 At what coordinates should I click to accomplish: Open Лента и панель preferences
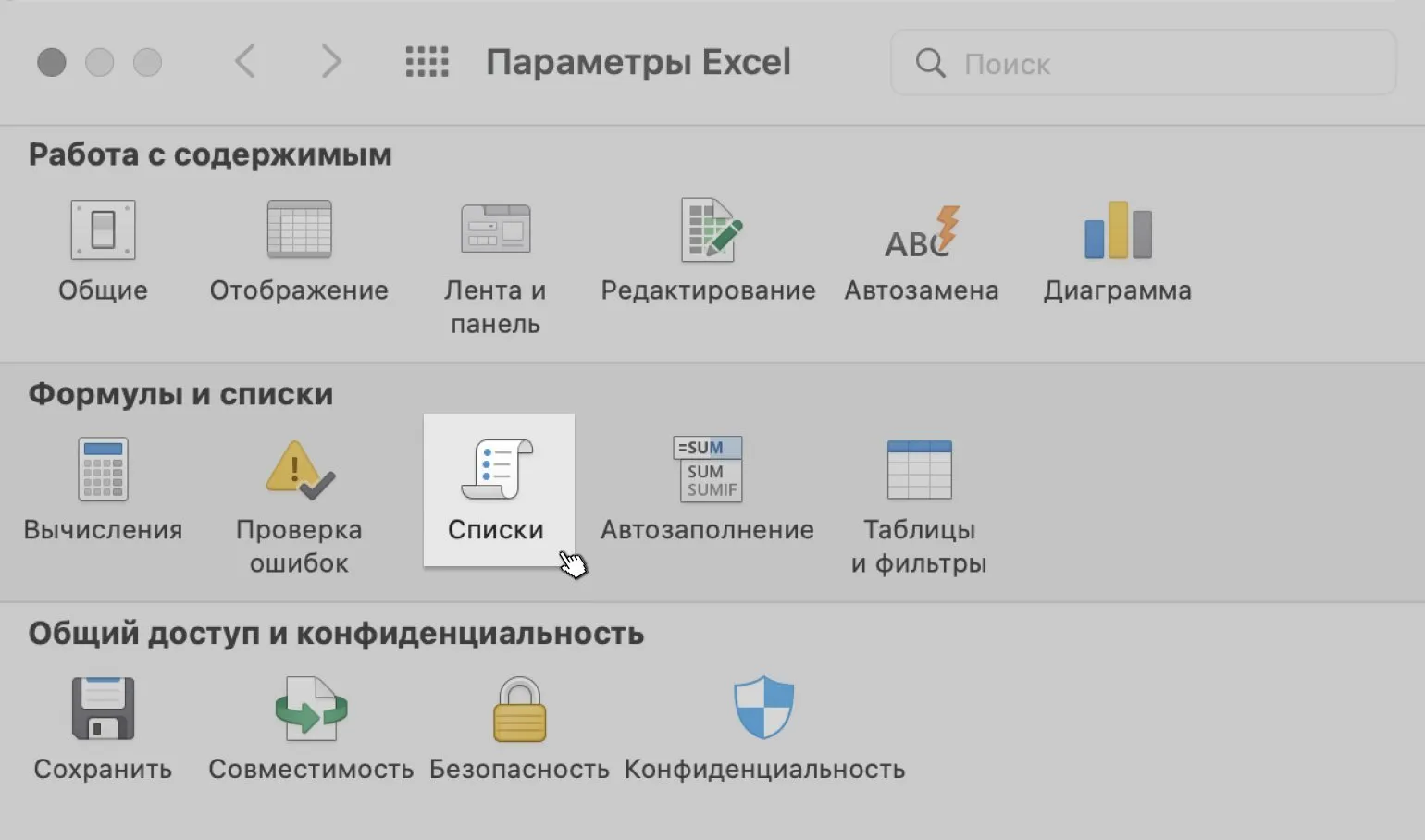tap(495, 231)
